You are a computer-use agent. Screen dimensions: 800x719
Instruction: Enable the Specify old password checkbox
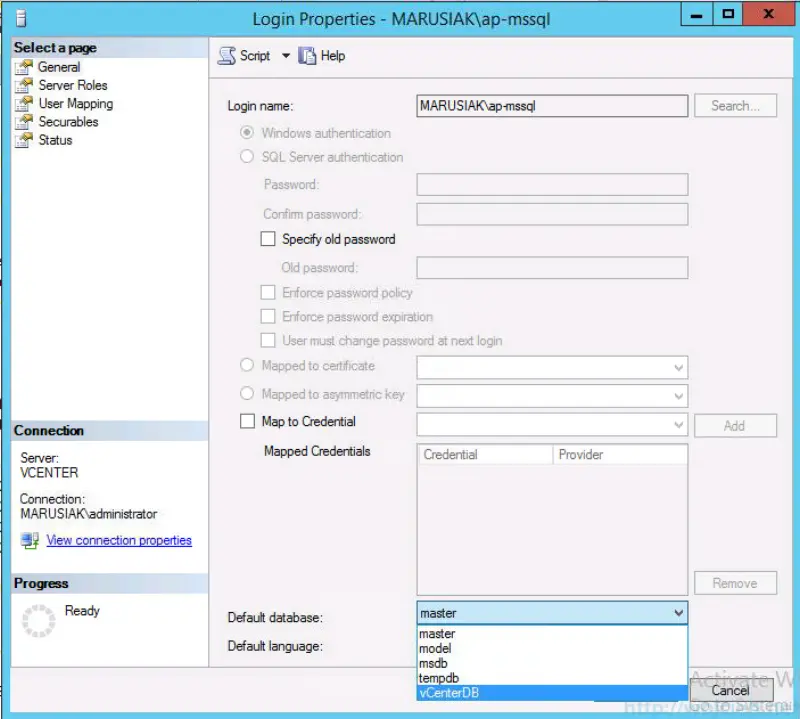tap(268, 239)
